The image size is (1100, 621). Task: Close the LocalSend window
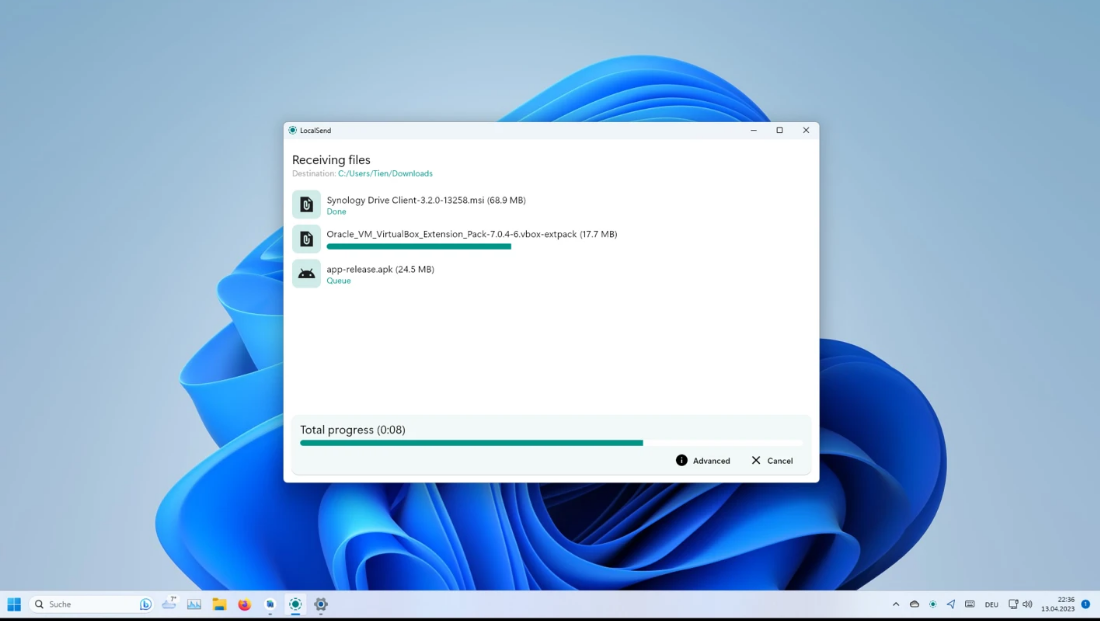point(806,130)
